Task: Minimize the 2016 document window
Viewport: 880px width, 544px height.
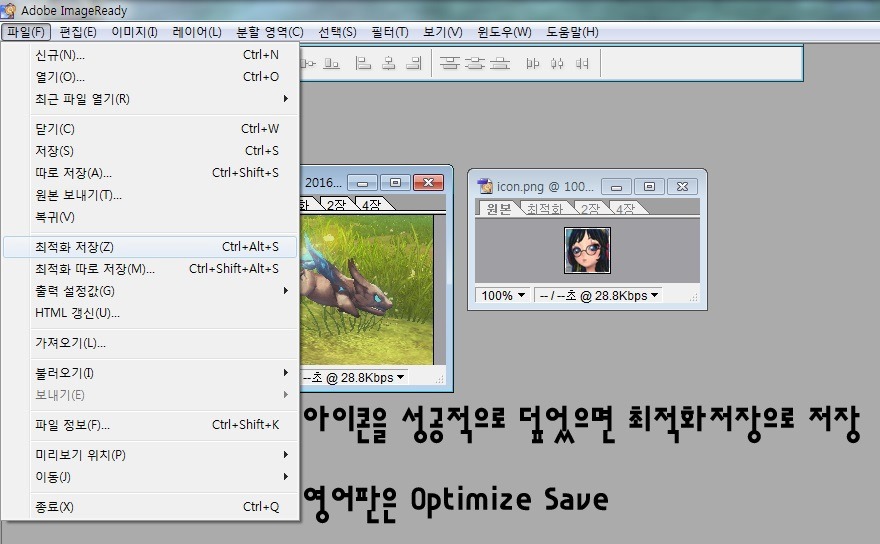Action: [363, 182]
